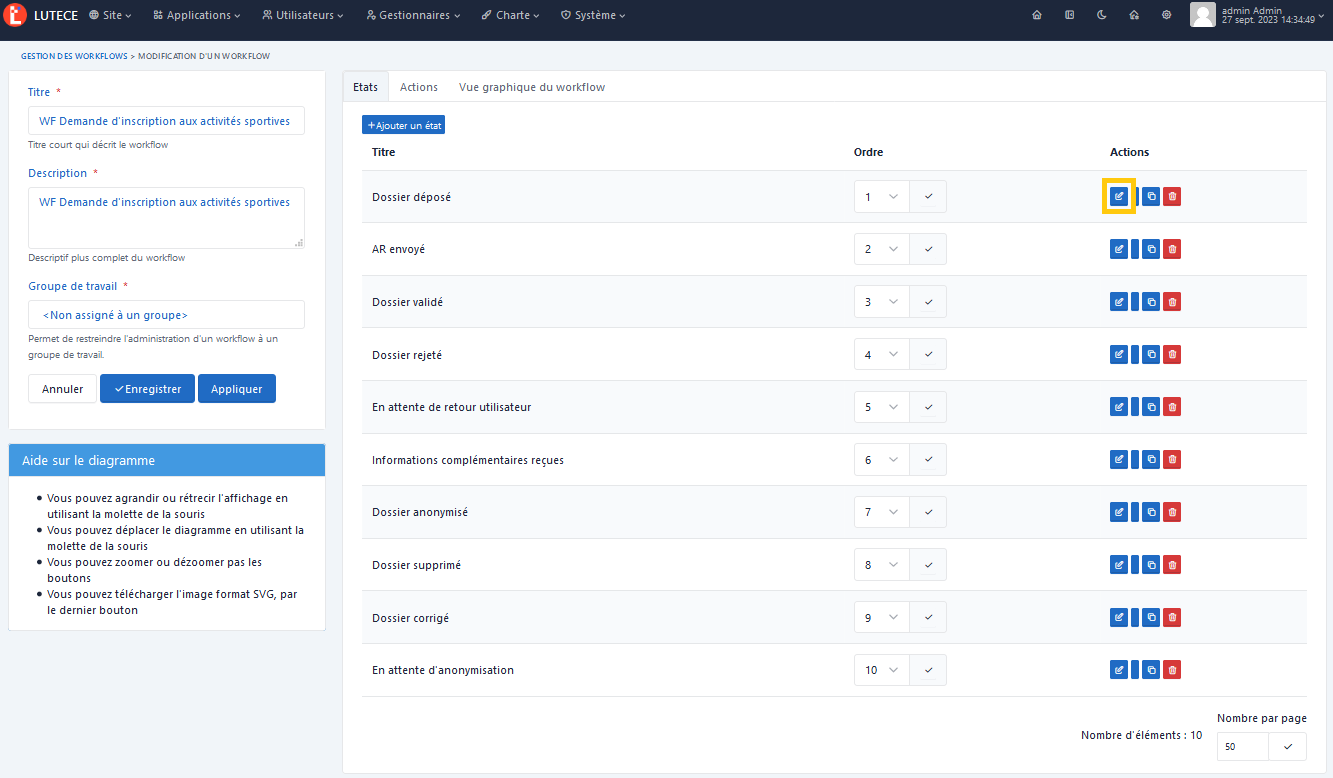Screen dimensions: 1333x778
Task: Expand the admin Admin user menu
Action: click(1258, 15)
